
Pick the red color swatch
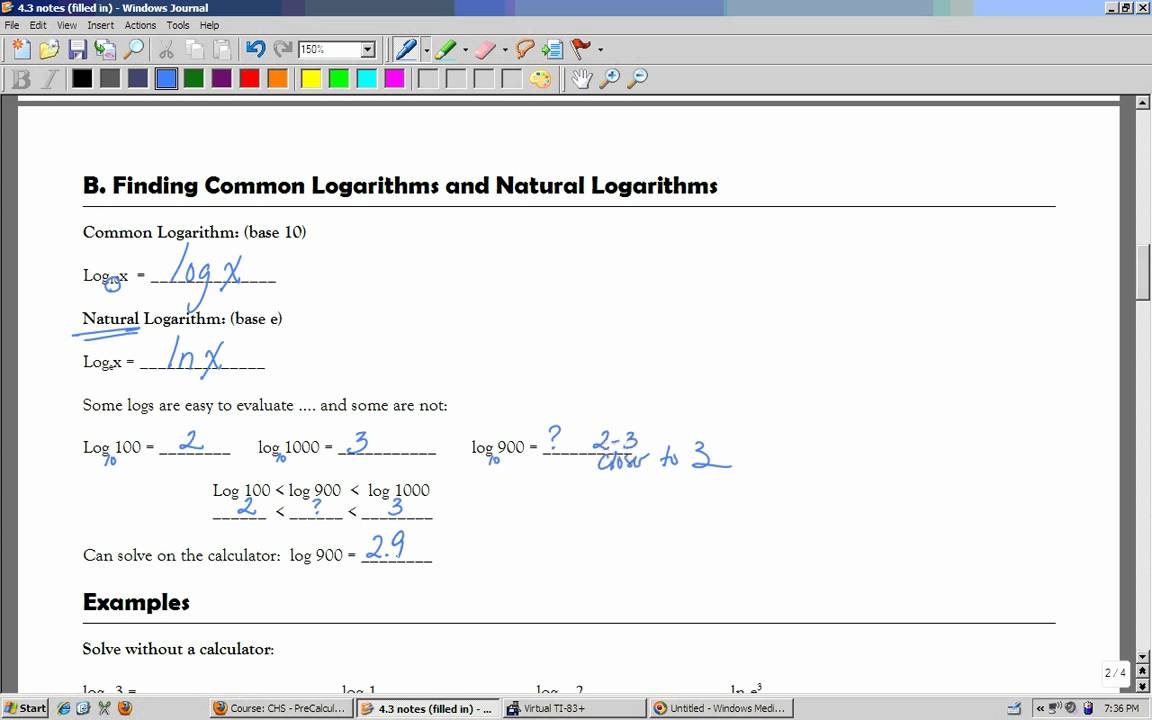point(250,79)
